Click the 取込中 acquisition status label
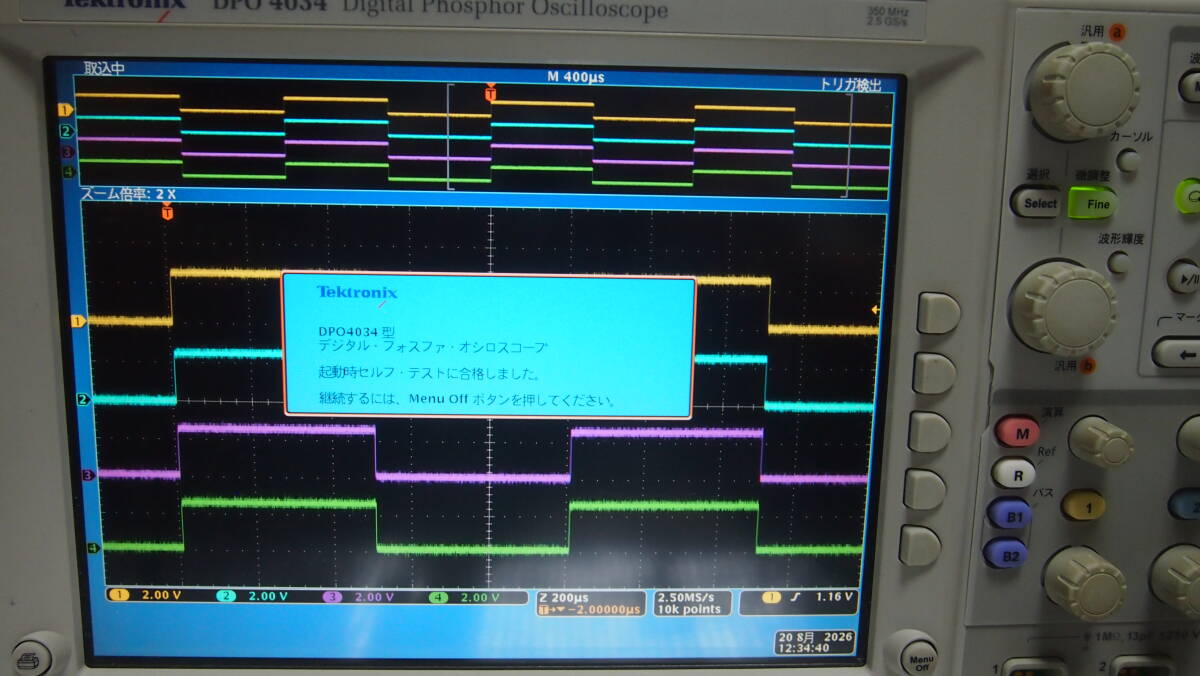Viewport: 1200px width, 676px height. point(104,69)
